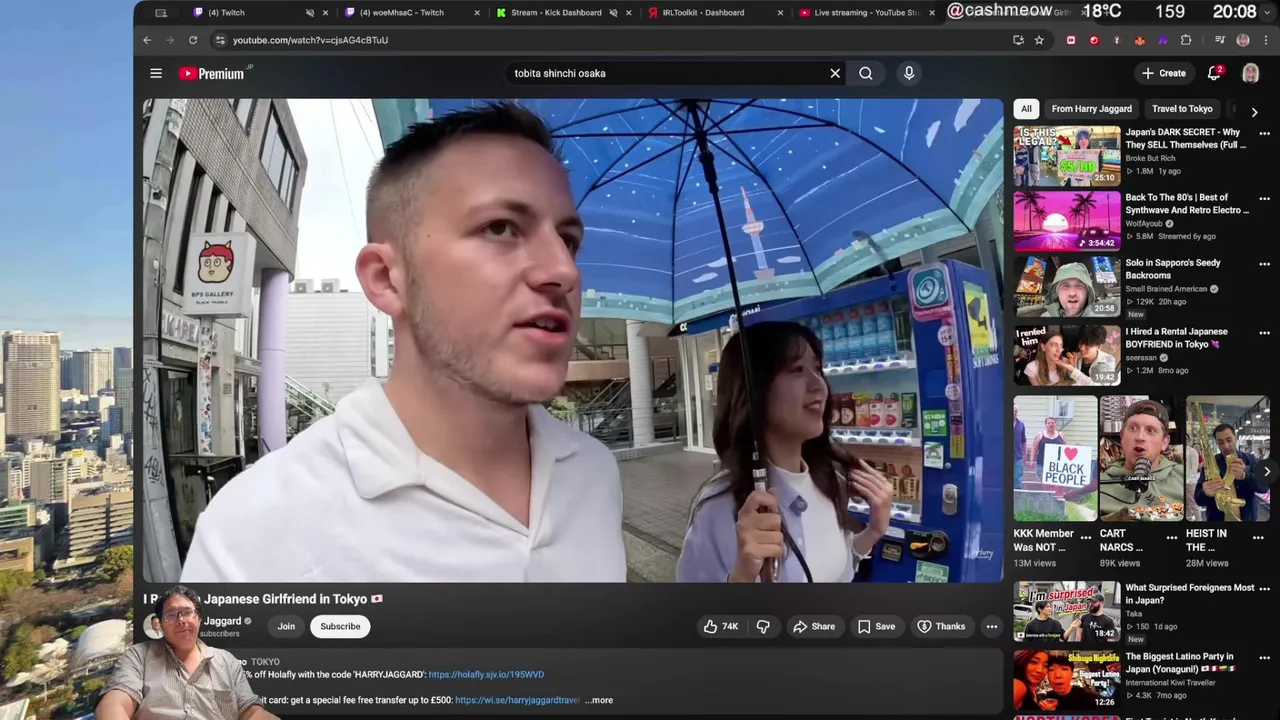Open more actions for the video
This screenshot has height=720, width=1280.
point(992,626)
